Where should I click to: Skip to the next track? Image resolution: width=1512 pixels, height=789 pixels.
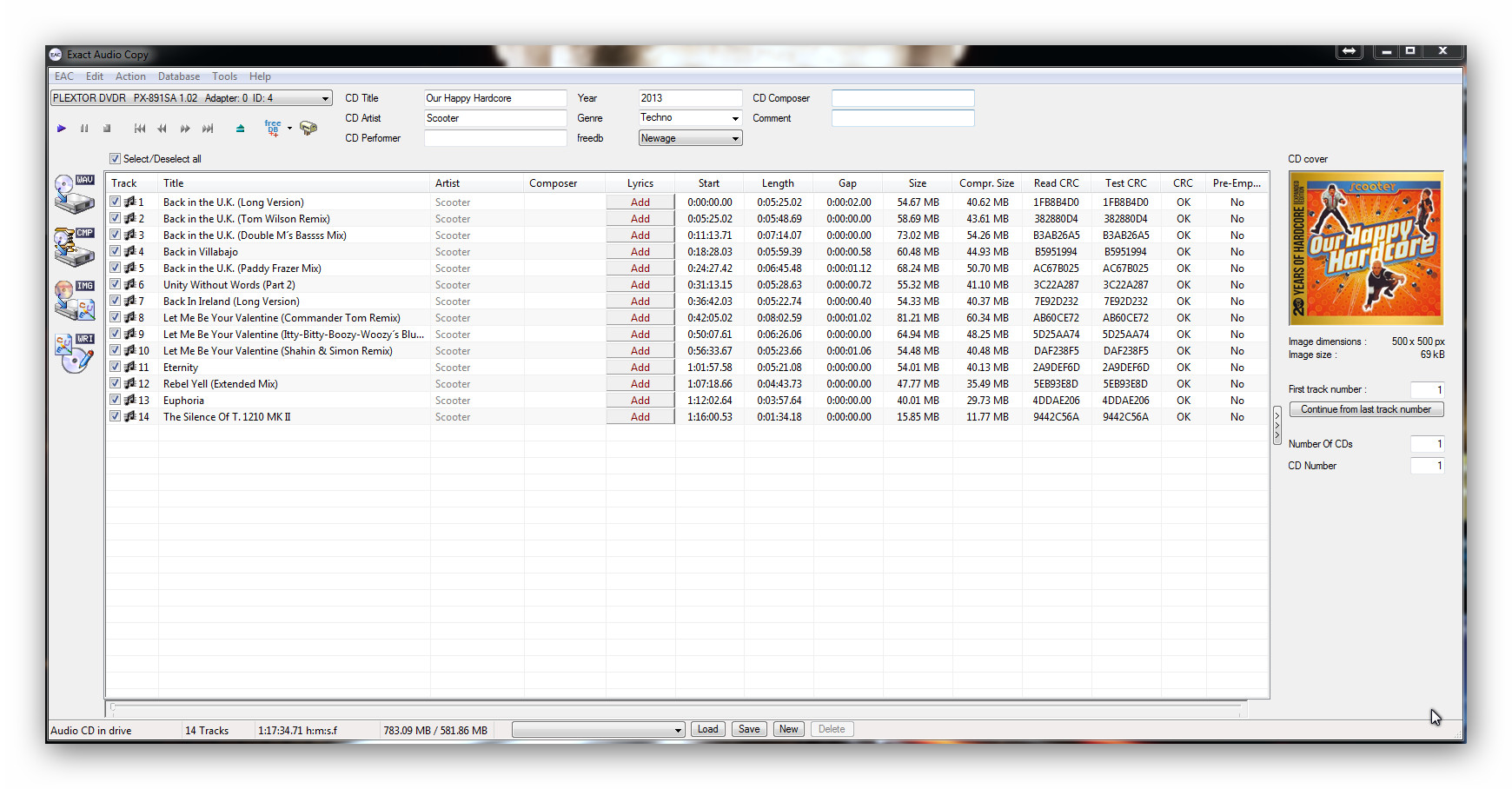(x=208, y=129)
